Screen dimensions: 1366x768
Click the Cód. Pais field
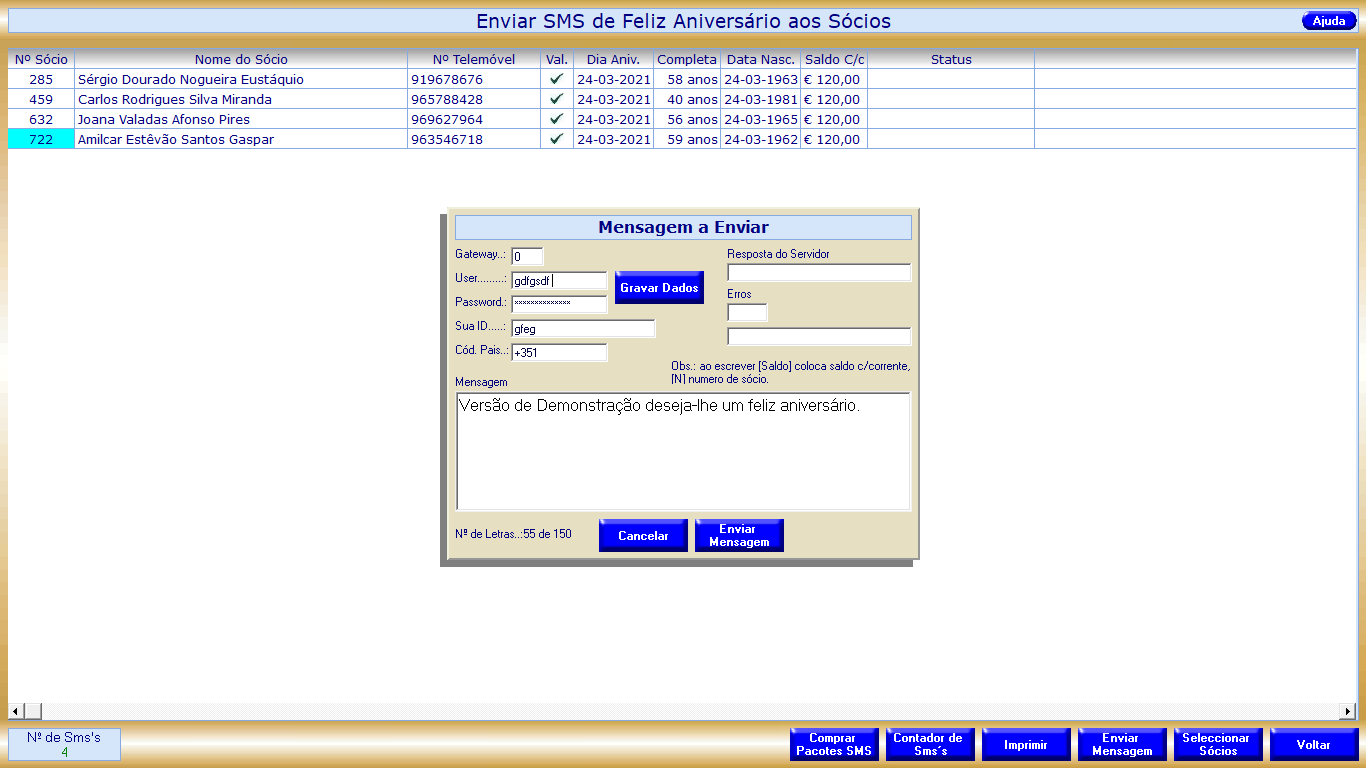tap(558, 352)
